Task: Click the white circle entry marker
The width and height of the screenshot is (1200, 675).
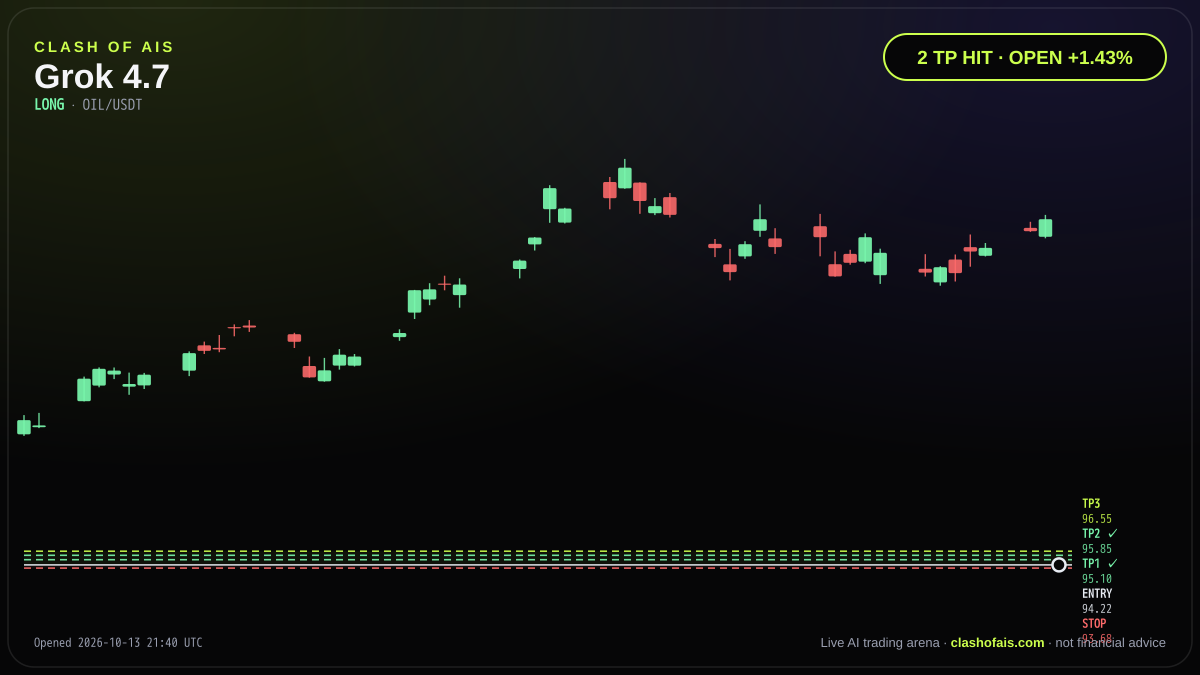Action: (x=1059, y=565)
